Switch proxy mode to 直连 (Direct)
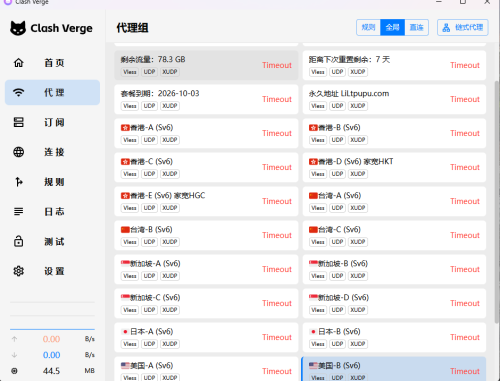 tap(417, 27)
